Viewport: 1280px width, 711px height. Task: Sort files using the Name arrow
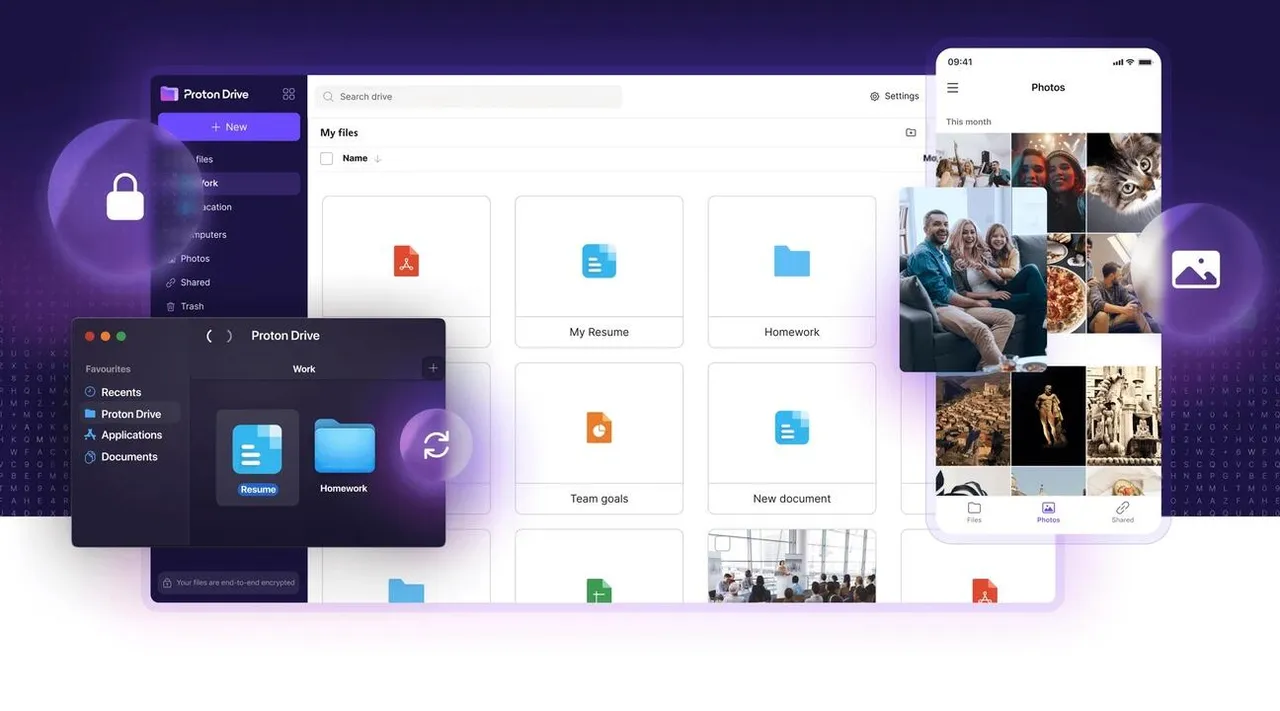(378, 159)
